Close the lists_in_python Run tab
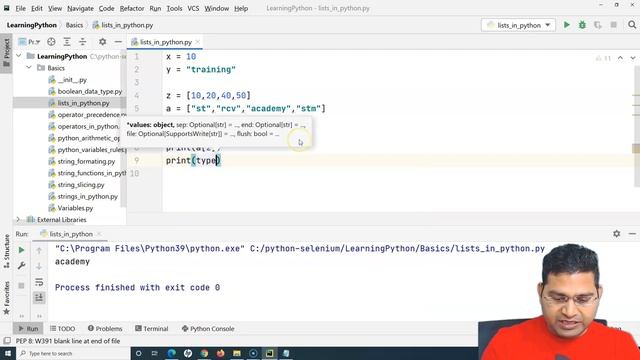 pos(99,234)
